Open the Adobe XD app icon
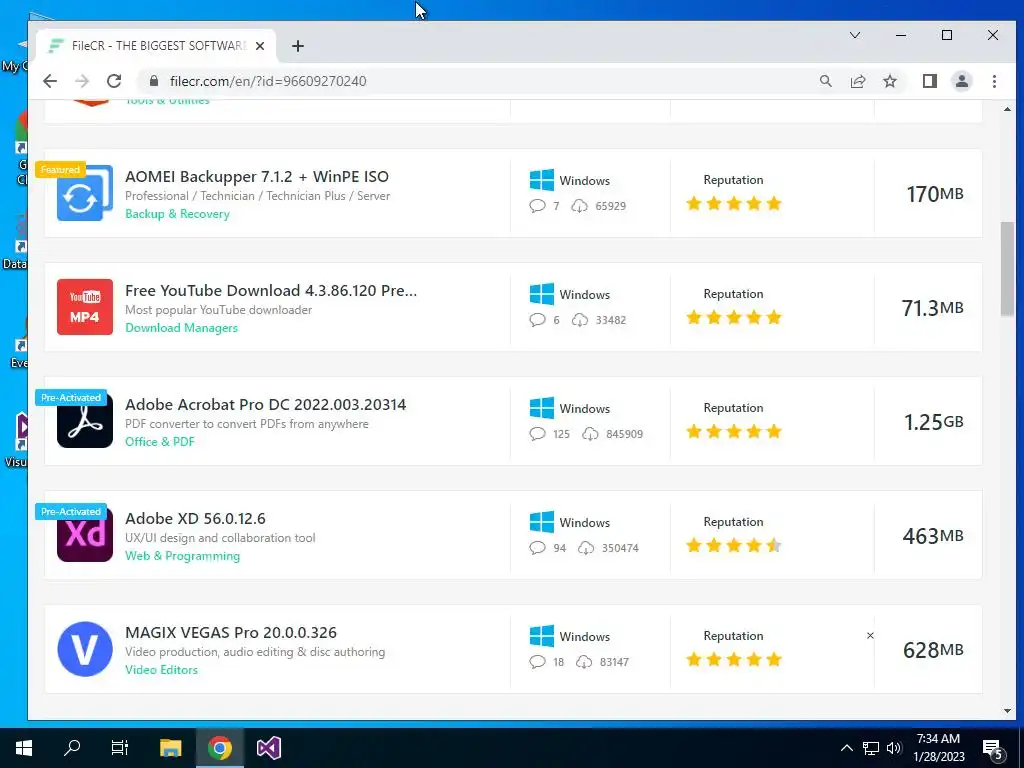The height and width of the screenshot is (768, 1024). coord(84,535)
